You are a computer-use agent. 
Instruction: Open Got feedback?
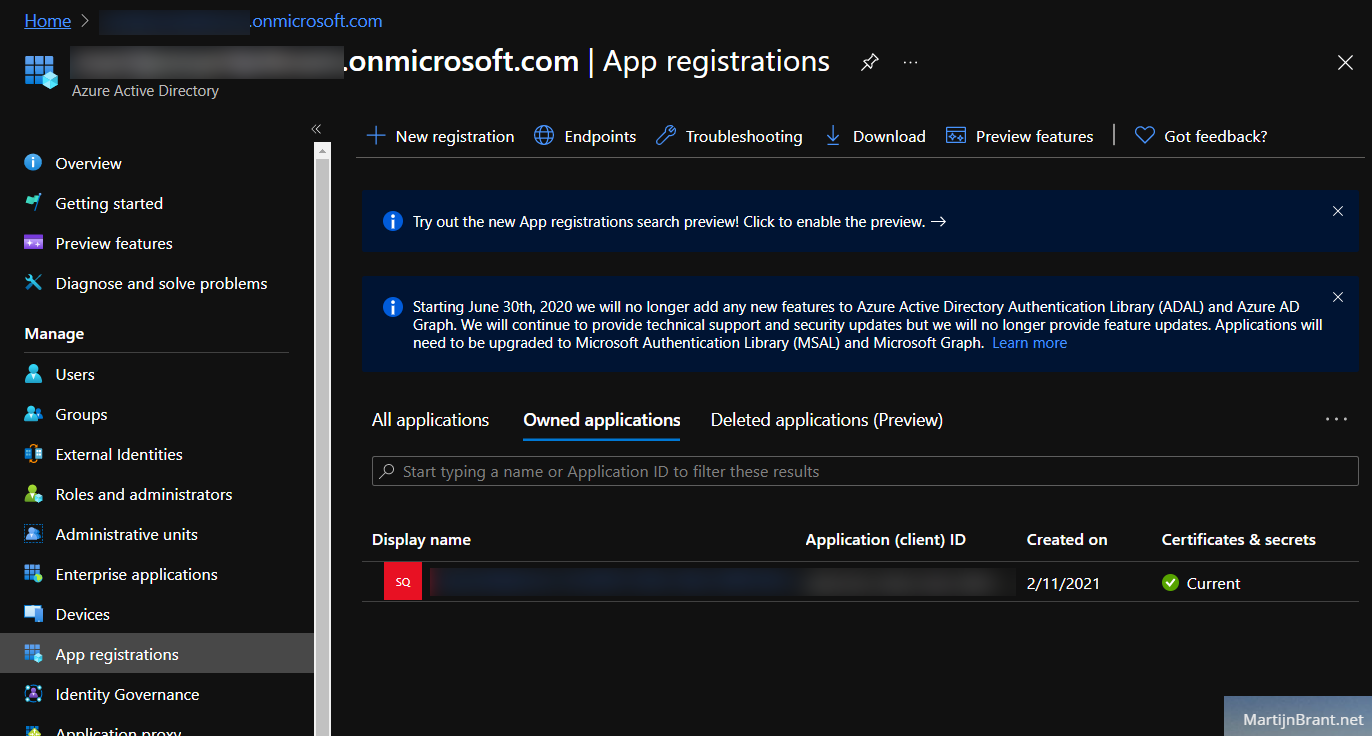pyautogui.click(x=1216, y=136)
